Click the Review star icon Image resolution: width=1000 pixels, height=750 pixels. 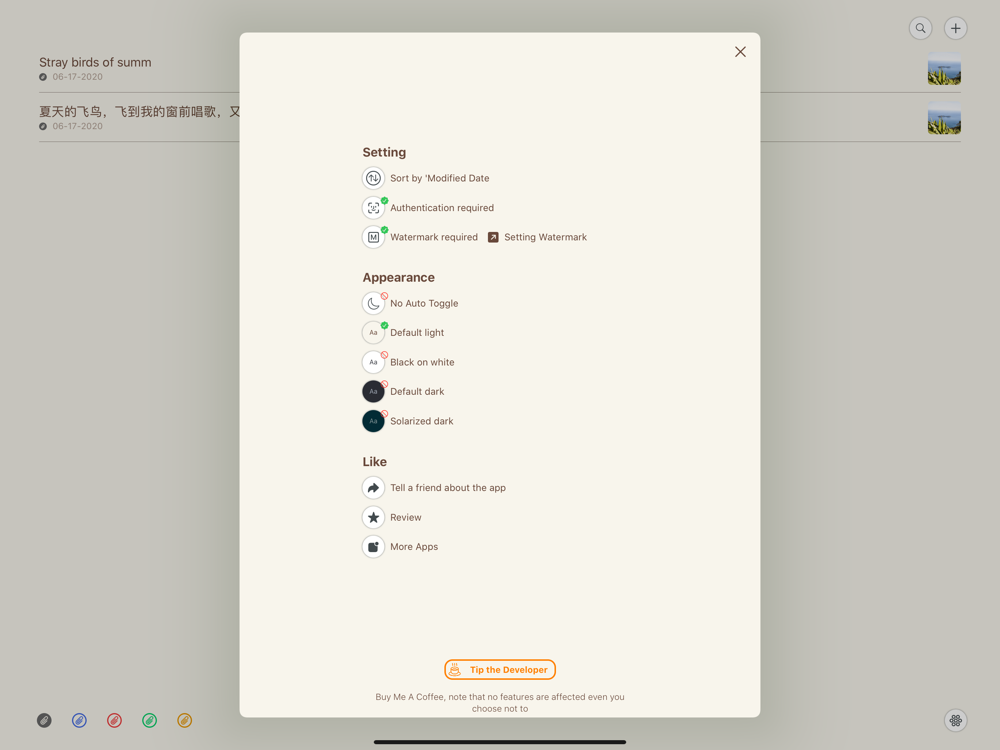(373, 517)
